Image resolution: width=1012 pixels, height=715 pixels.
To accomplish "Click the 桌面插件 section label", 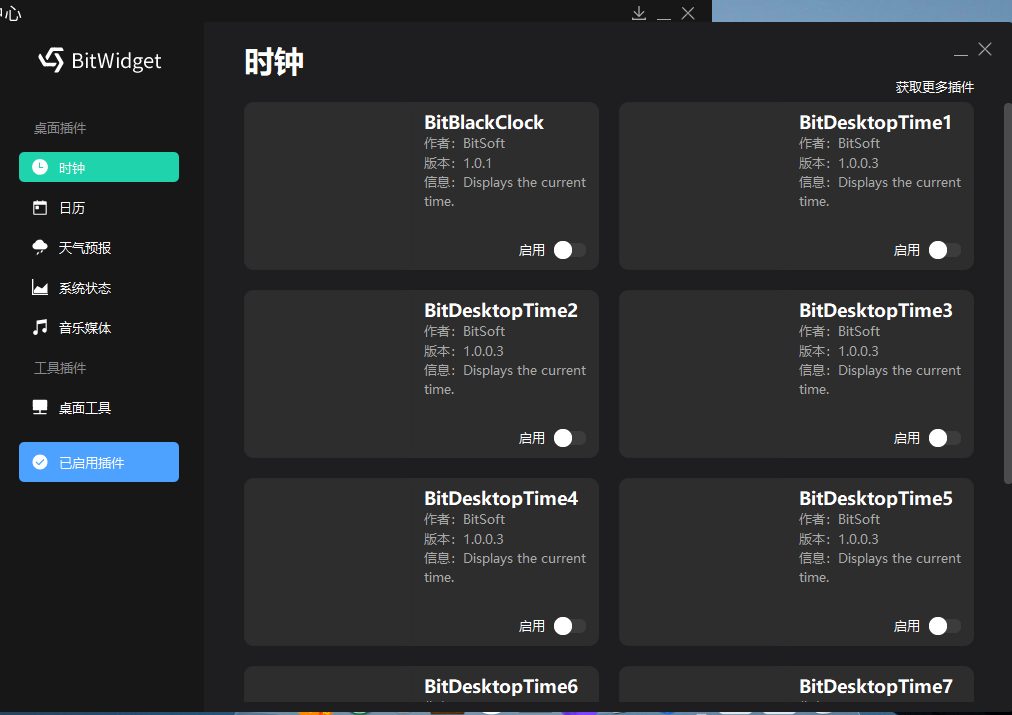I will (60, 128).
